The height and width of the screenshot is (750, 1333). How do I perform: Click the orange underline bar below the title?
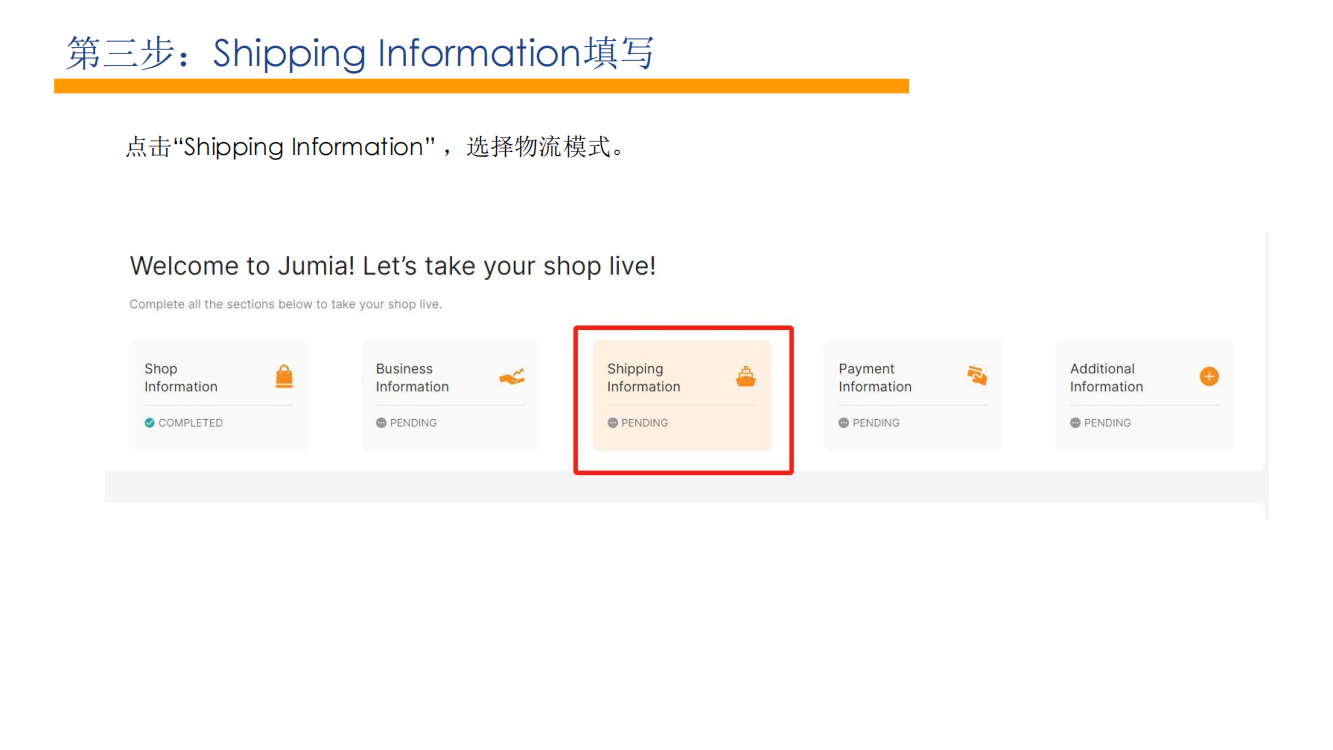click(x=481, y=86)
